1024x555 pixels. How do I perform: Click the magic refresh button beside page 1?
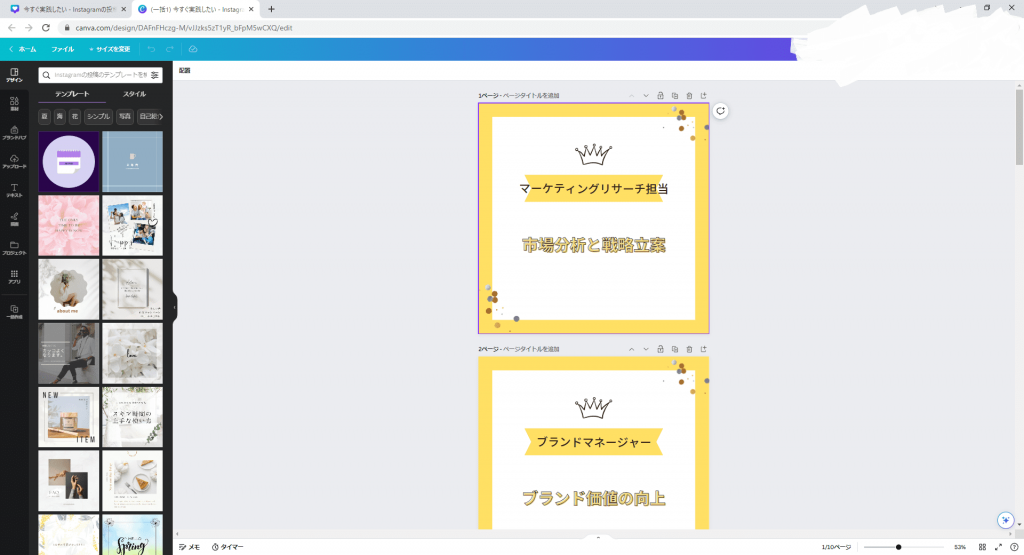click(720, 111)
